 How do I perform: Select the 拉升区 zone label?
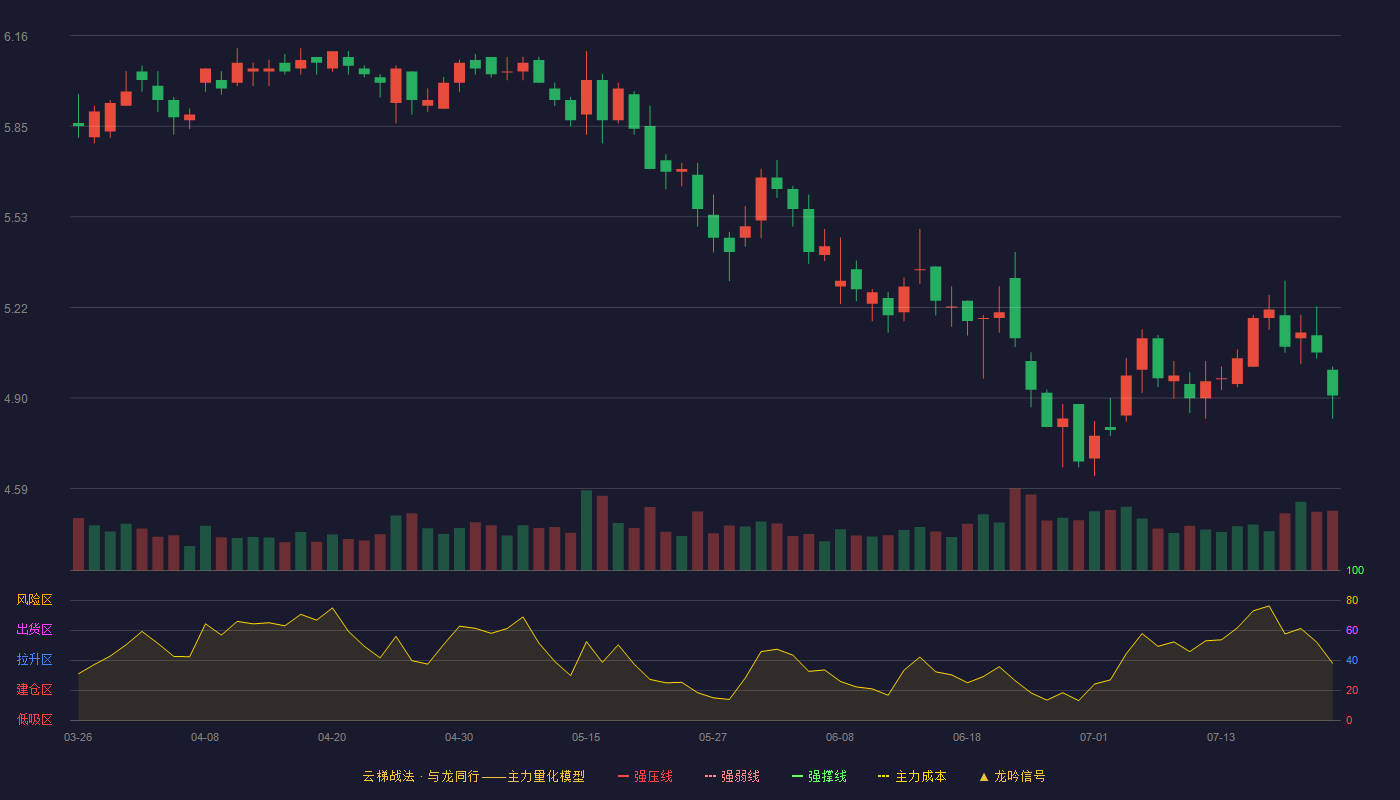[x=34, y=660]
